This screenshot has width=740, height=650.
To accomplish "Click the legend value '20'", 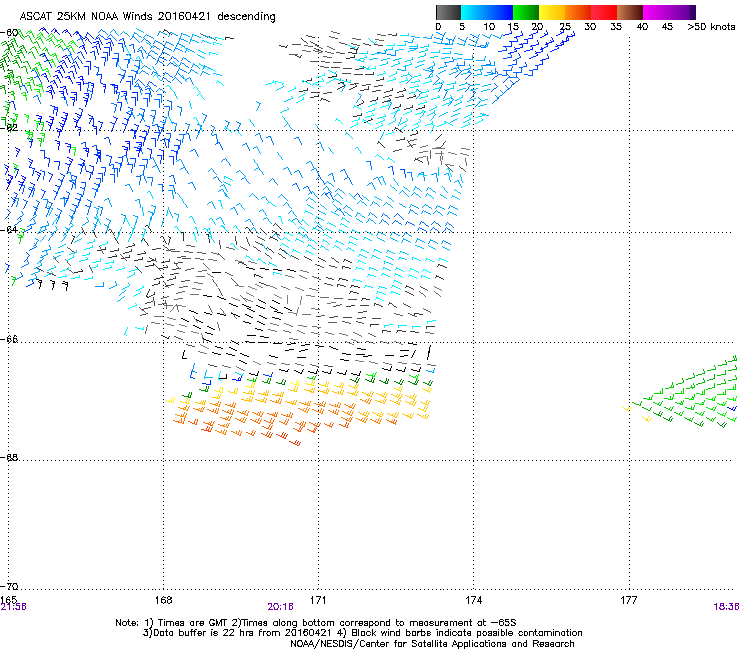I will point(538,26).
